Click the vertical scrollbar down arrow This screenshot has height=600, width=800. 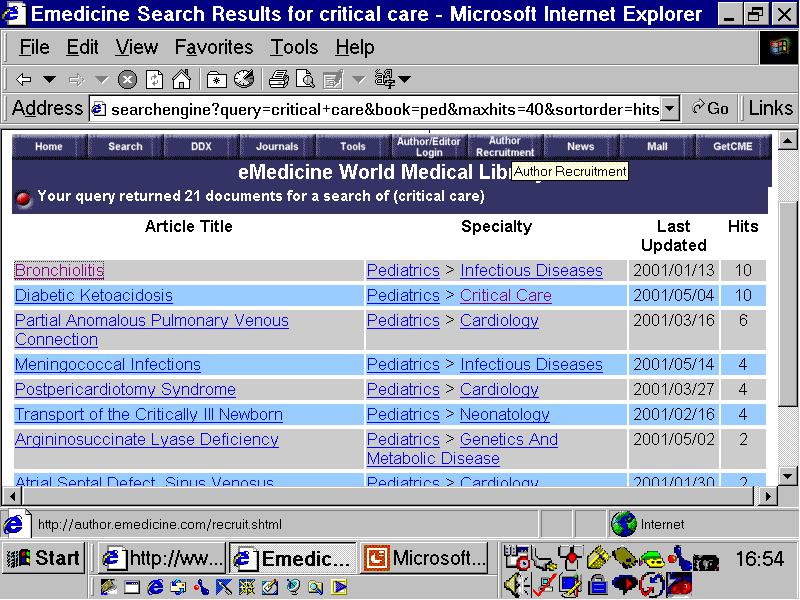pos(788,477)
